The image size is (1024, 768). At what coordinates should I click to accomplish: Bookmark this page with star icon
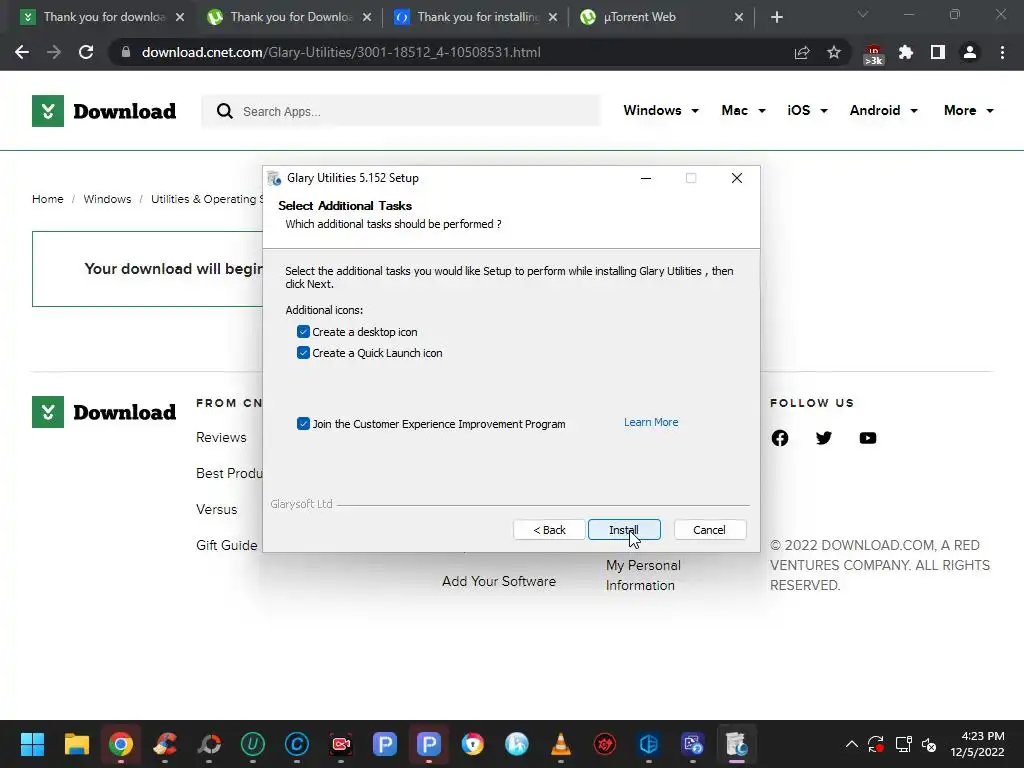pos(834,52)
